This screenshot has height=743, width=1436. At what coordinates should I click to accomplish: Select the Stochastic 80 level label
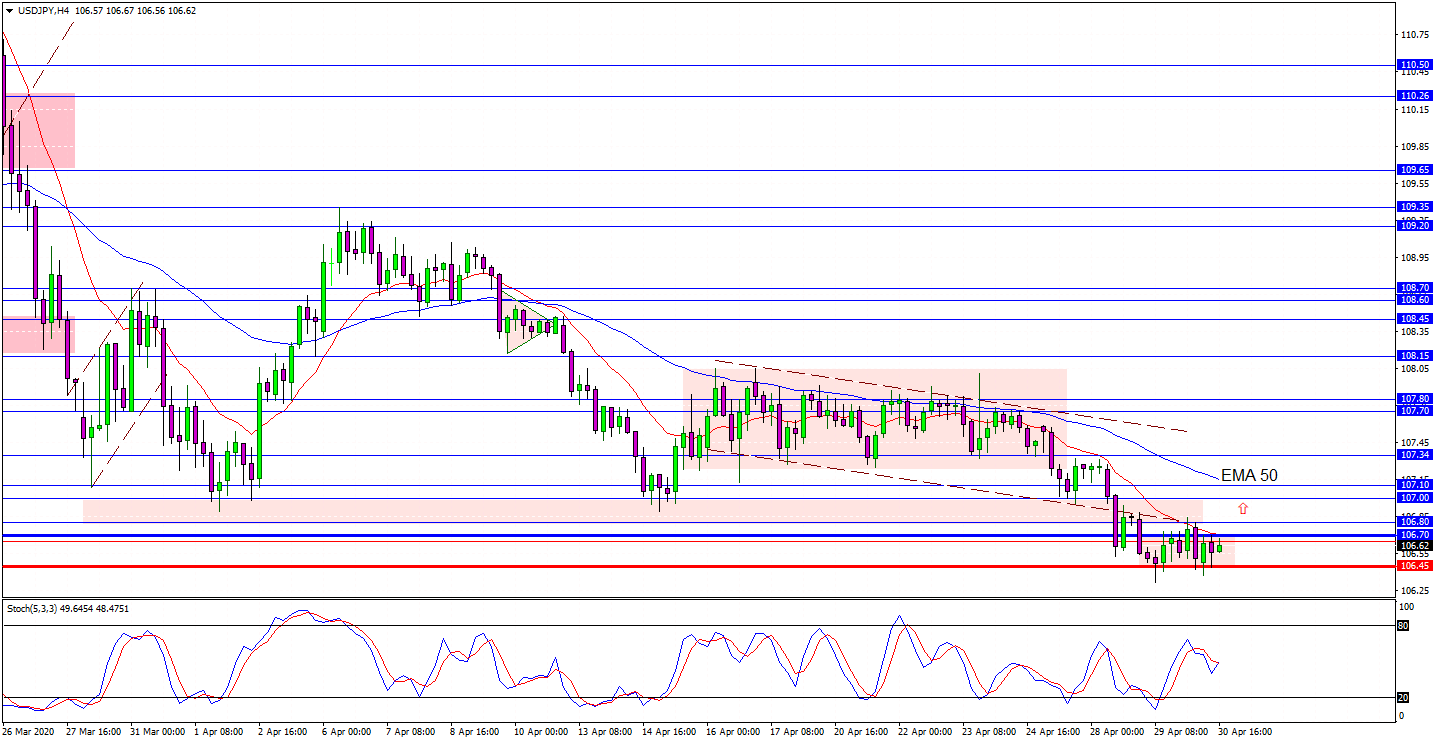(1402, 626)
